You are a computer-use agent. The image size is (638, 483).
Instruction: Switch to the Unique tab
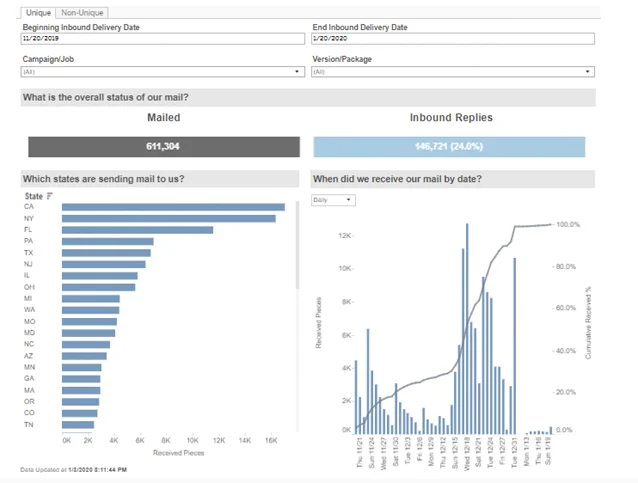pos(38,13)
